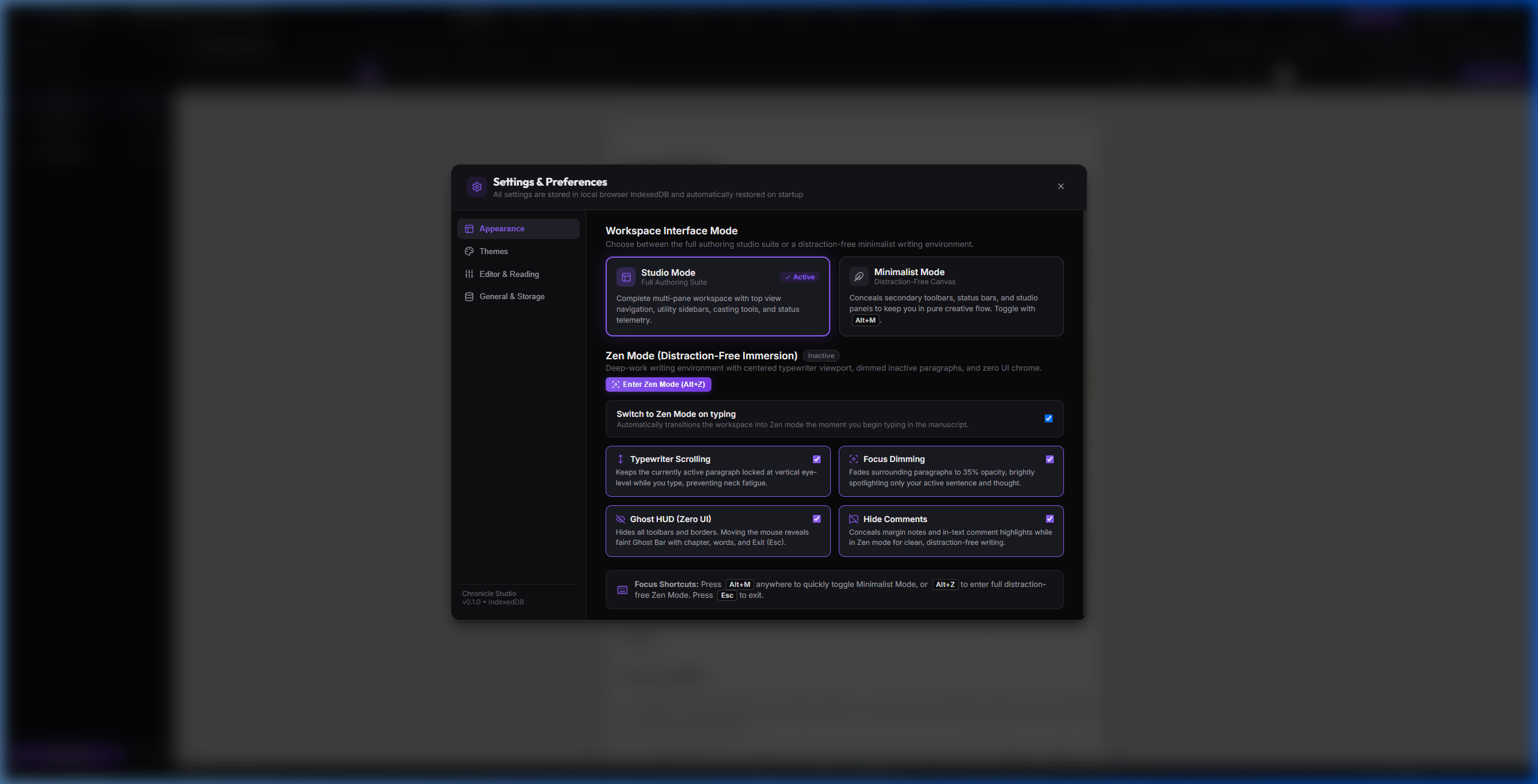This screenshot has width=1538, height=784.
Task: Open the Appearance settings tab
Action: tap(518, 229)
